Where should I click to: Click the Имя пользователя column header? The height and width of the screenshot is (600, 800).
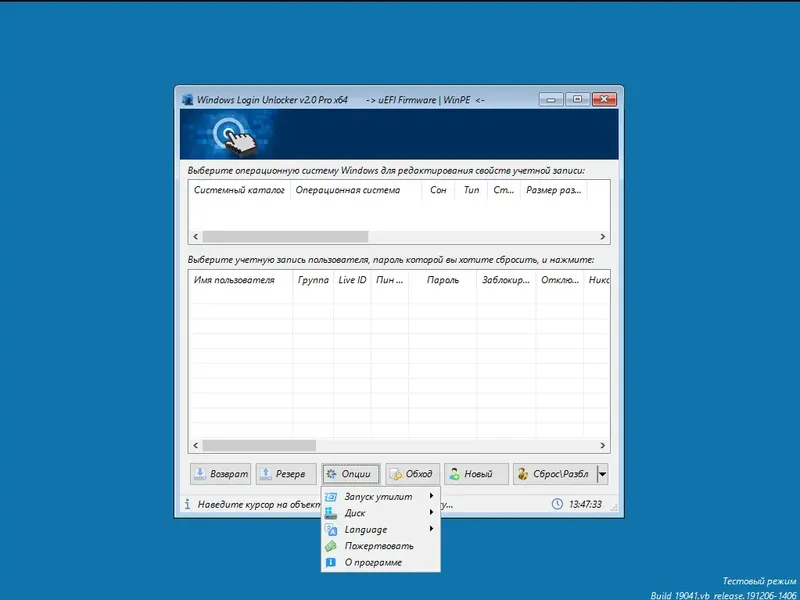tap(241, 280)
